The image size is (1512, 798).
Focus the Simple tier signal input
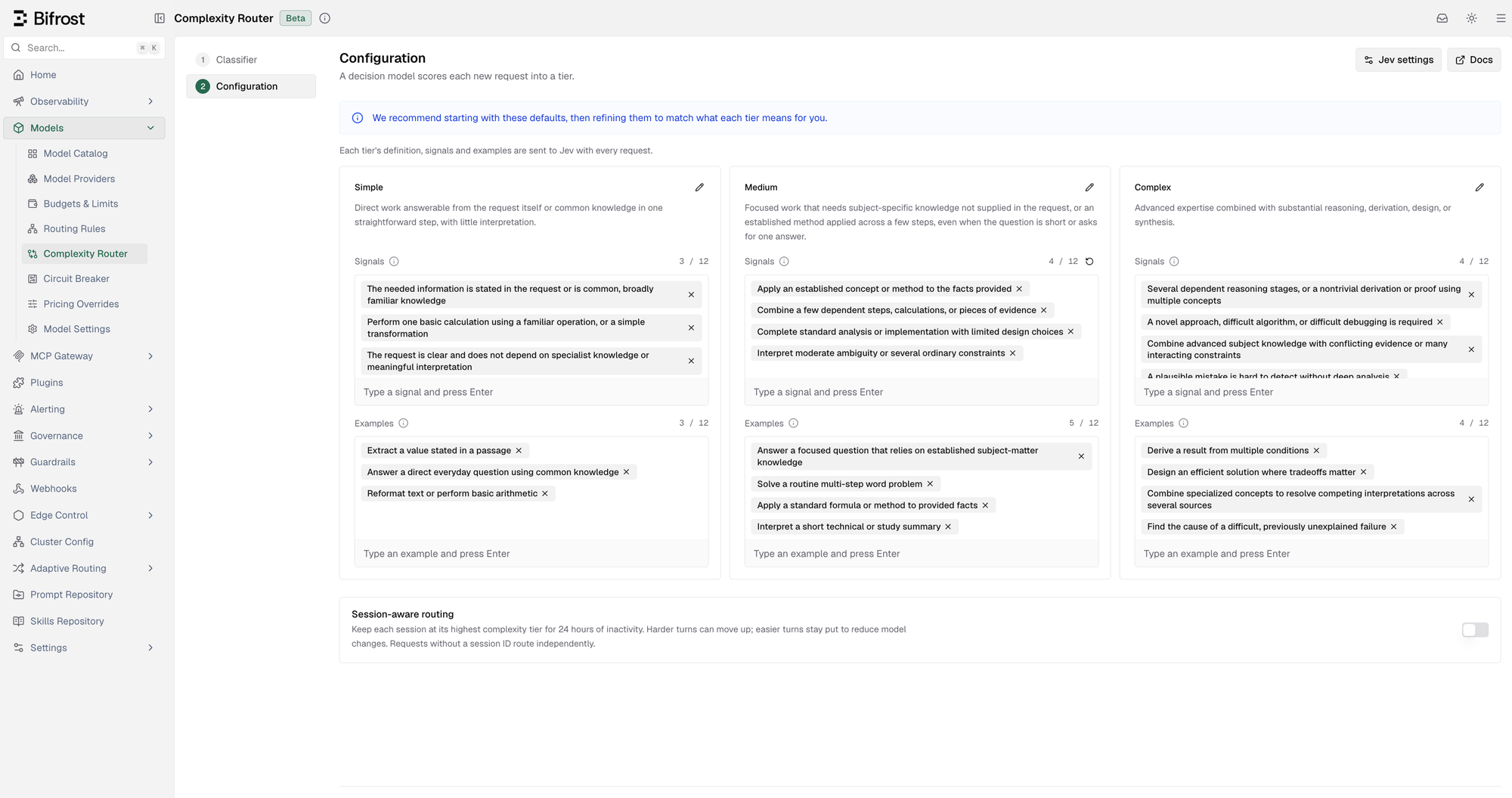tap(531, 393)
